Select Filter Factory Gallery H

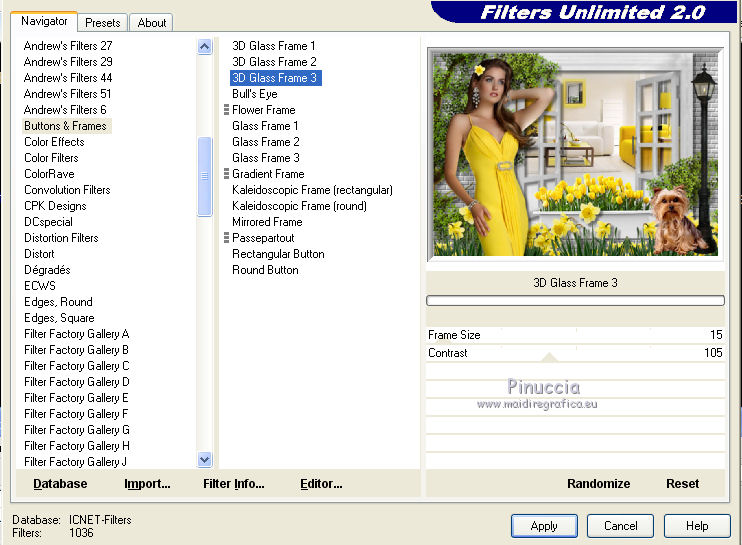click(x=77, y=446)
